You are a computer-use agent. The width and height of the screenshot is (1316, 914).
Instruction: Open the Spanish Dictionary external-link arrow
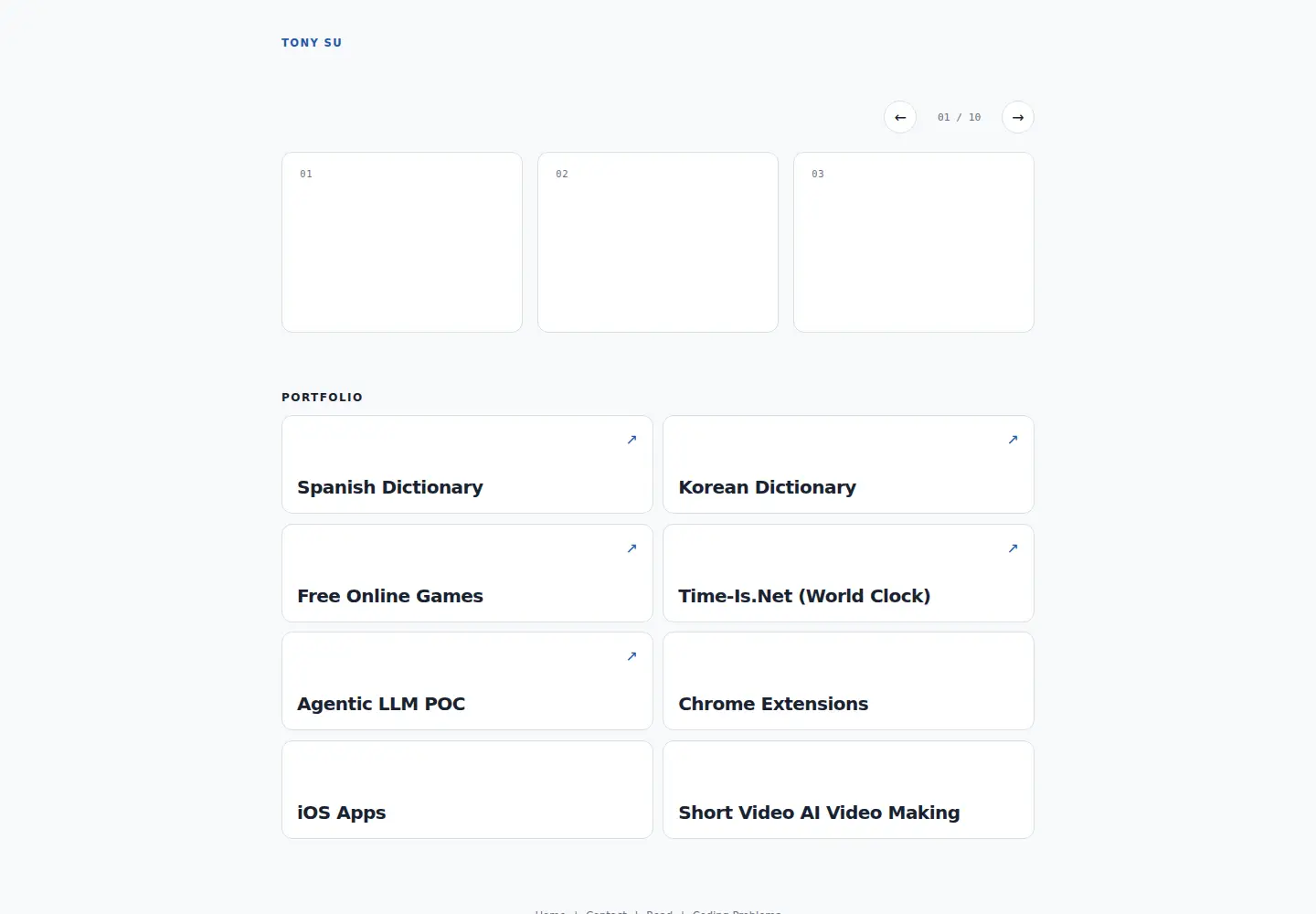click(631, 440)
